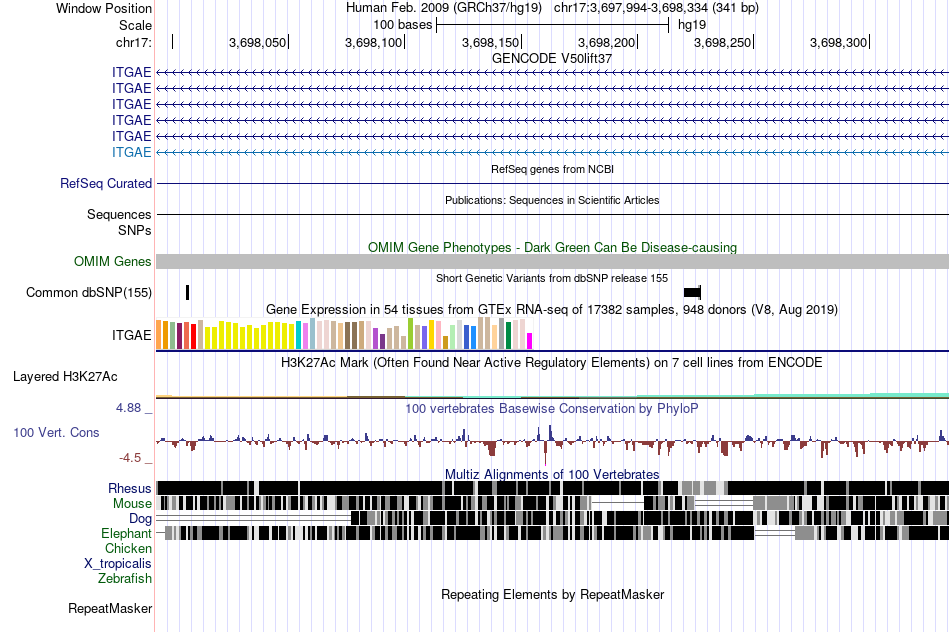950x632 pixels.
Task: Click the 3,698,300 ruler position
Action: click(x=839, y=42)
